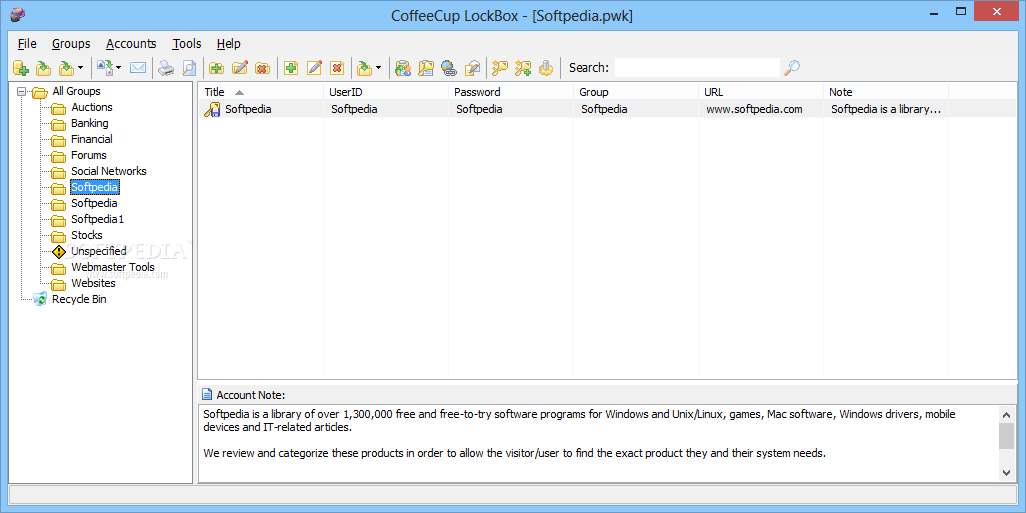Open the Accounts menu
The height and width of the screenshot is (513, 1026).
point(132,44)
